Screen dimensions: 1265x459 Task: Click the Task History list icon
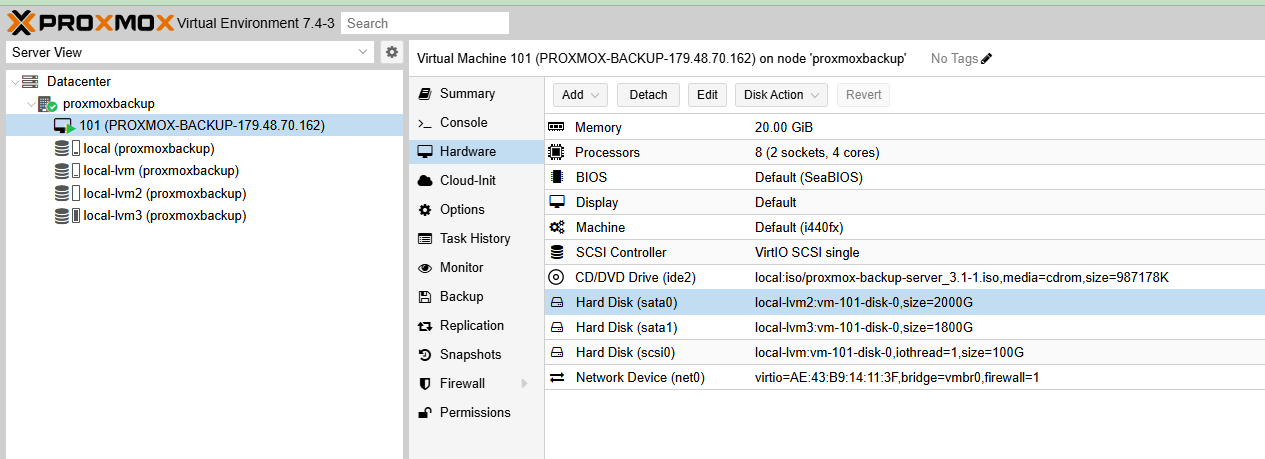pos(424,239)
